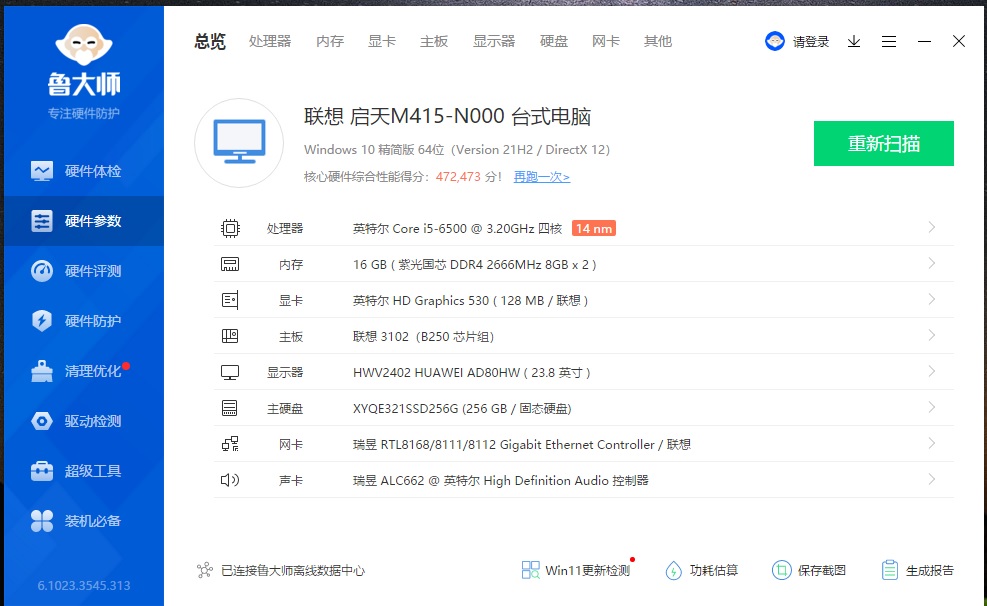Switch to the 其他 tab
987x606 pixels.
(658, 42)
